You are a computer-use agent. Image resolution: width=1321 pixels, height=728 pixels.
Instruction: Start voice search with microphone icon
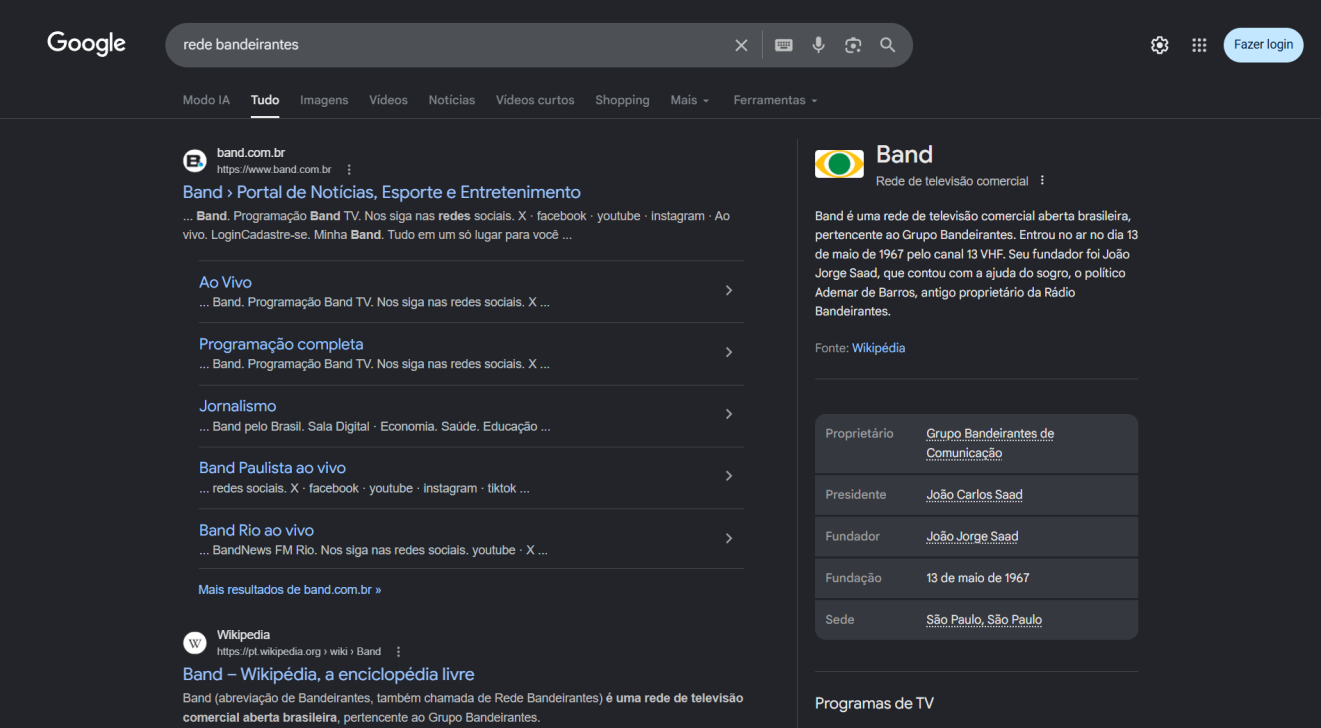click(818, 45)
